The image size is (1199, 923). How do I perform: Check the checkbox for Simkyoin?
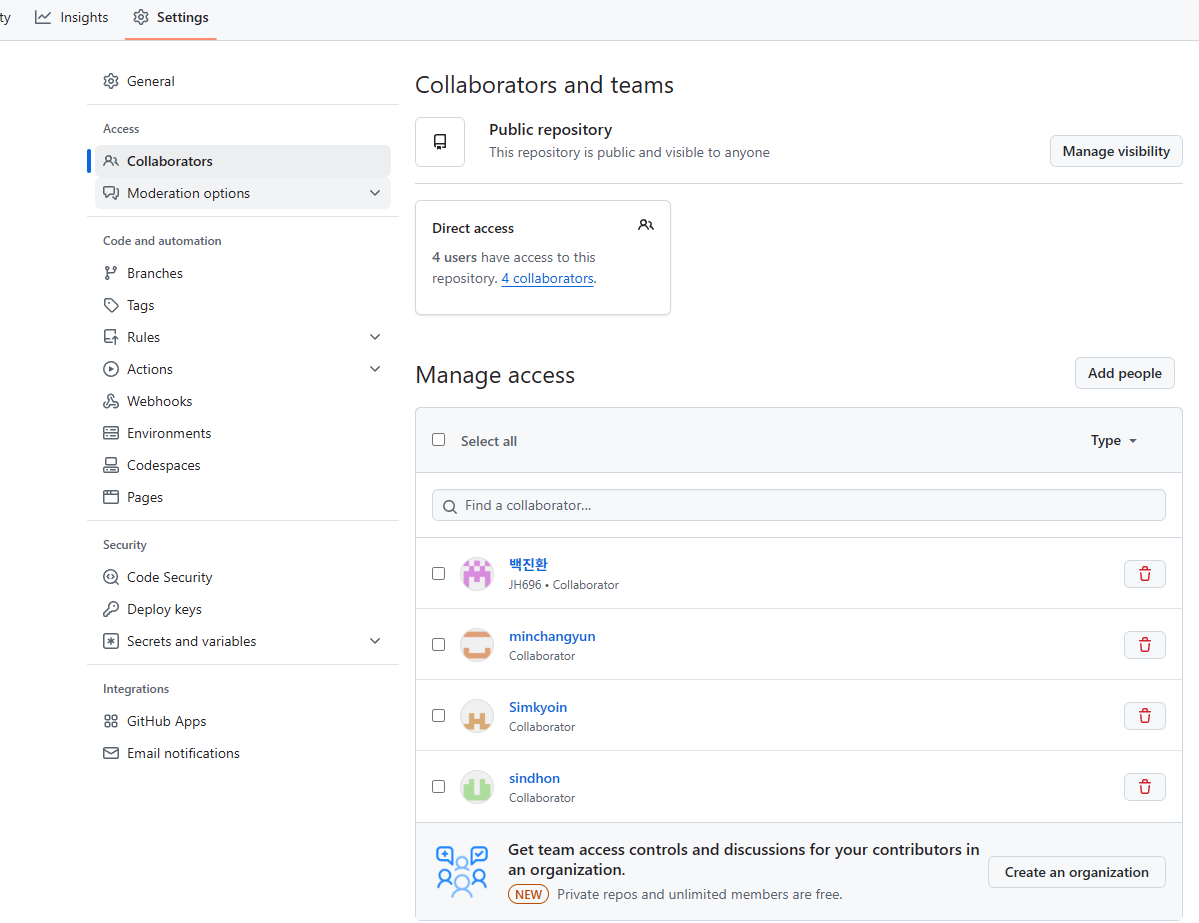tap(438, 716)
